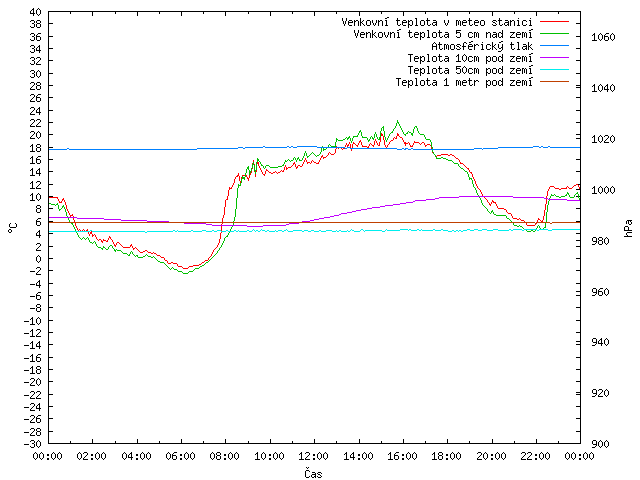Click the '1060' hPa tick label
This screenshot has width=640, height=480.
pyautogui.click(x=603, y=37)
